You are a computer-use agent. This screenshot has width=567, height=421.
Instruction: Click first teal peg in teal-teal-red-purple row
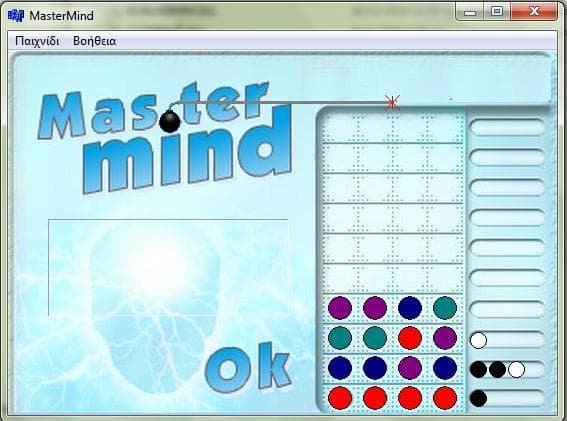pos(340,338)
